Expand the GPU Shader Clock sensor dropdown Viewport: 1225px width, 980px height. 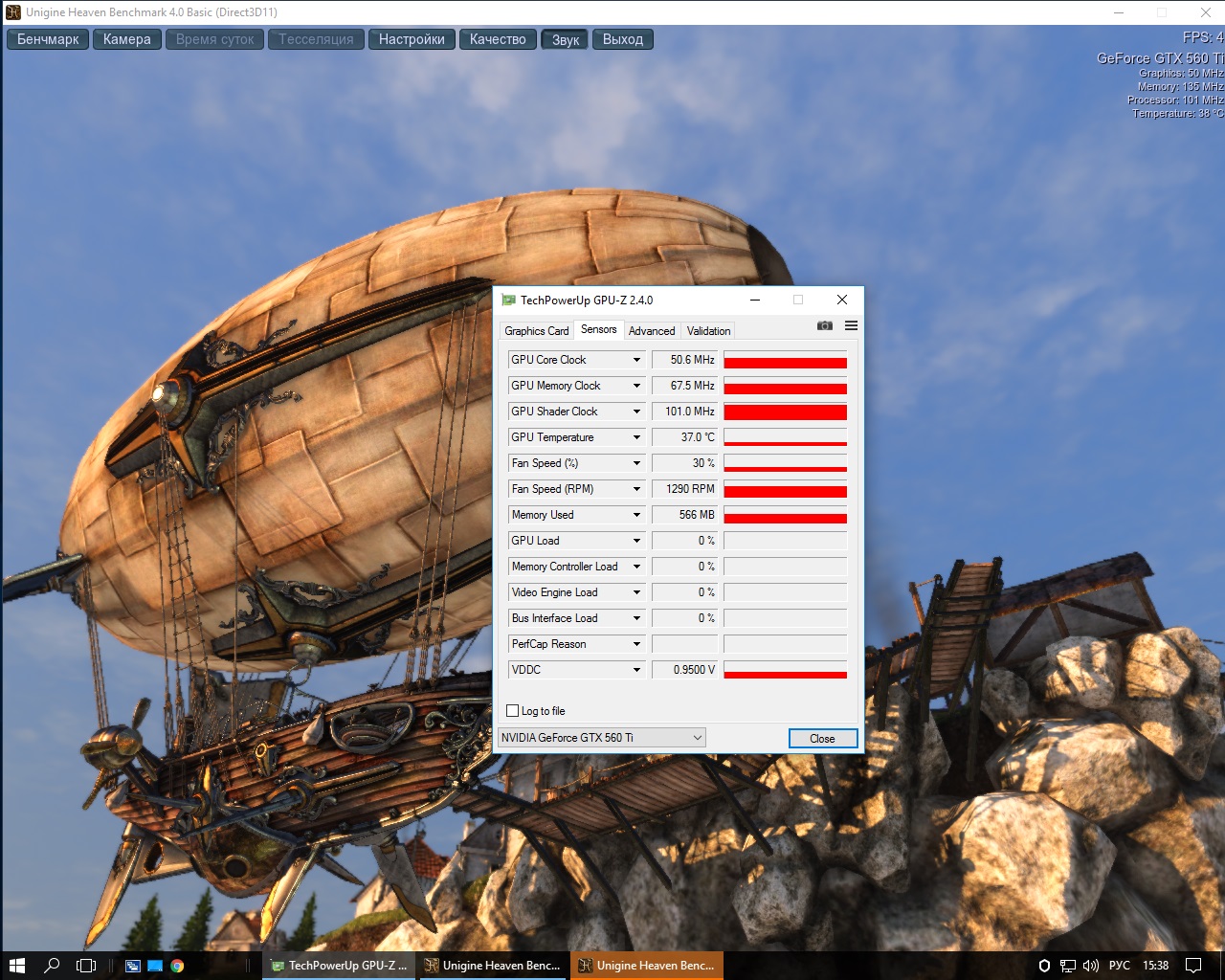click(x=636, y=412)
